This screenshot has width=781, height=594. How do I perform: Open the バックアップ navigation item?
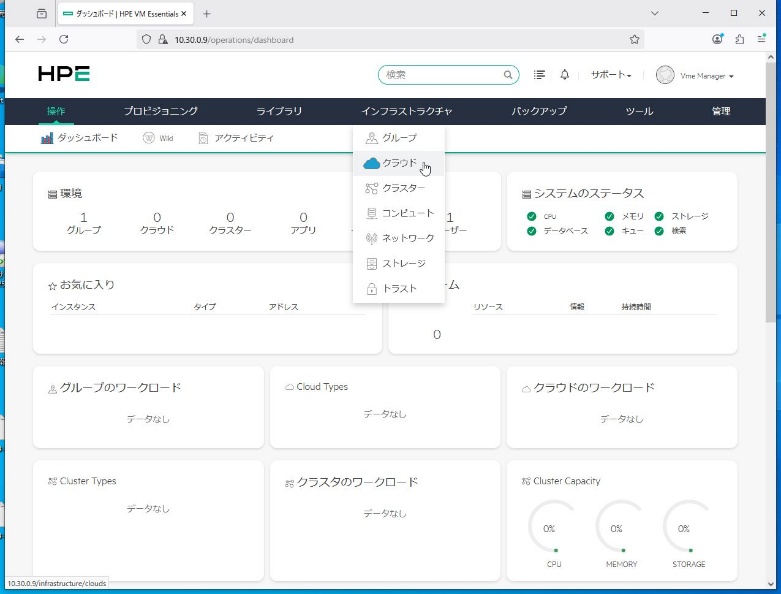(539, 111)
